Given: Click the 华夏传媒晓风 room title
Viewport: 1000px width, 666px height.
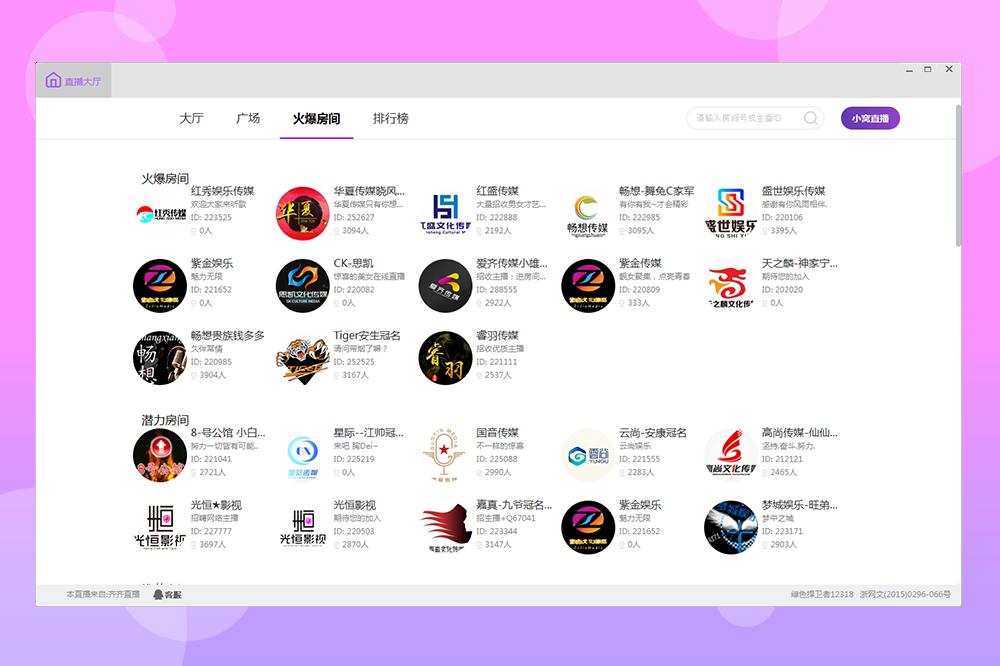Looking at the screenshot, I should (x=369, y=191).
